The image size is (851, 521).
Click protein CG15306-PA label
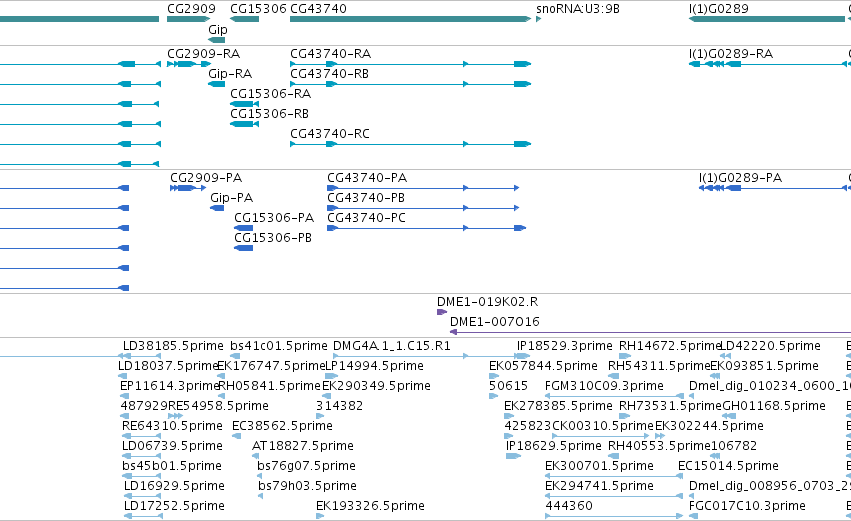click(274, 218)
